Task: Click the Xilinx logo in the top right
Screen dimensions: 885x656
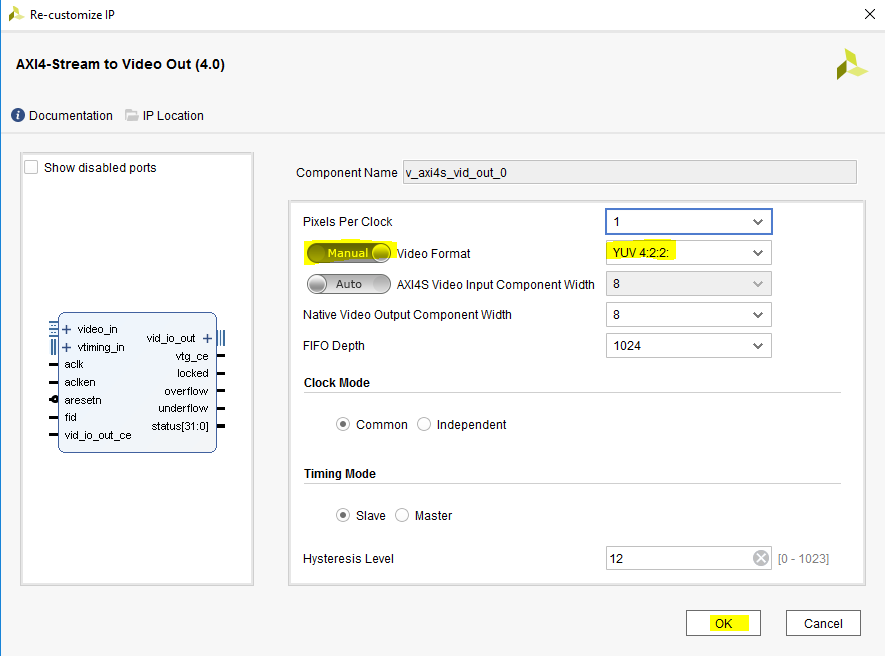Action: 851,63
